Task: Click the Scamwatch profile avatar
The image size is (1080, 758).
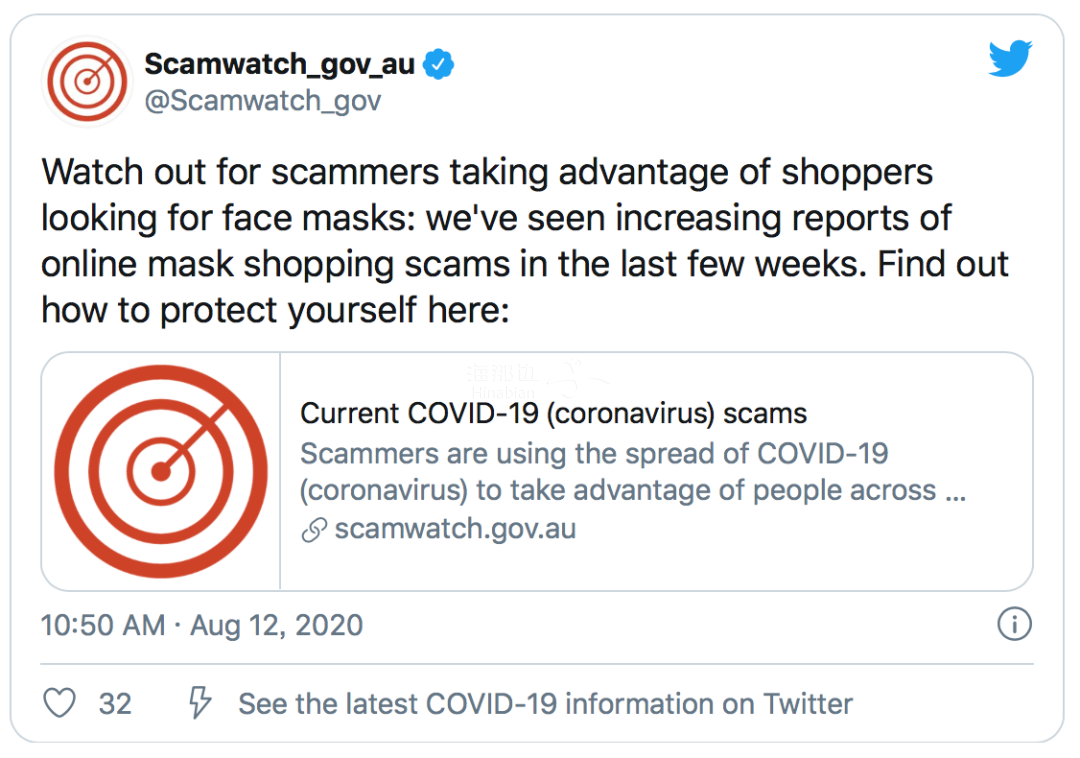Action: pyautogui.click(x=87, y=81)
